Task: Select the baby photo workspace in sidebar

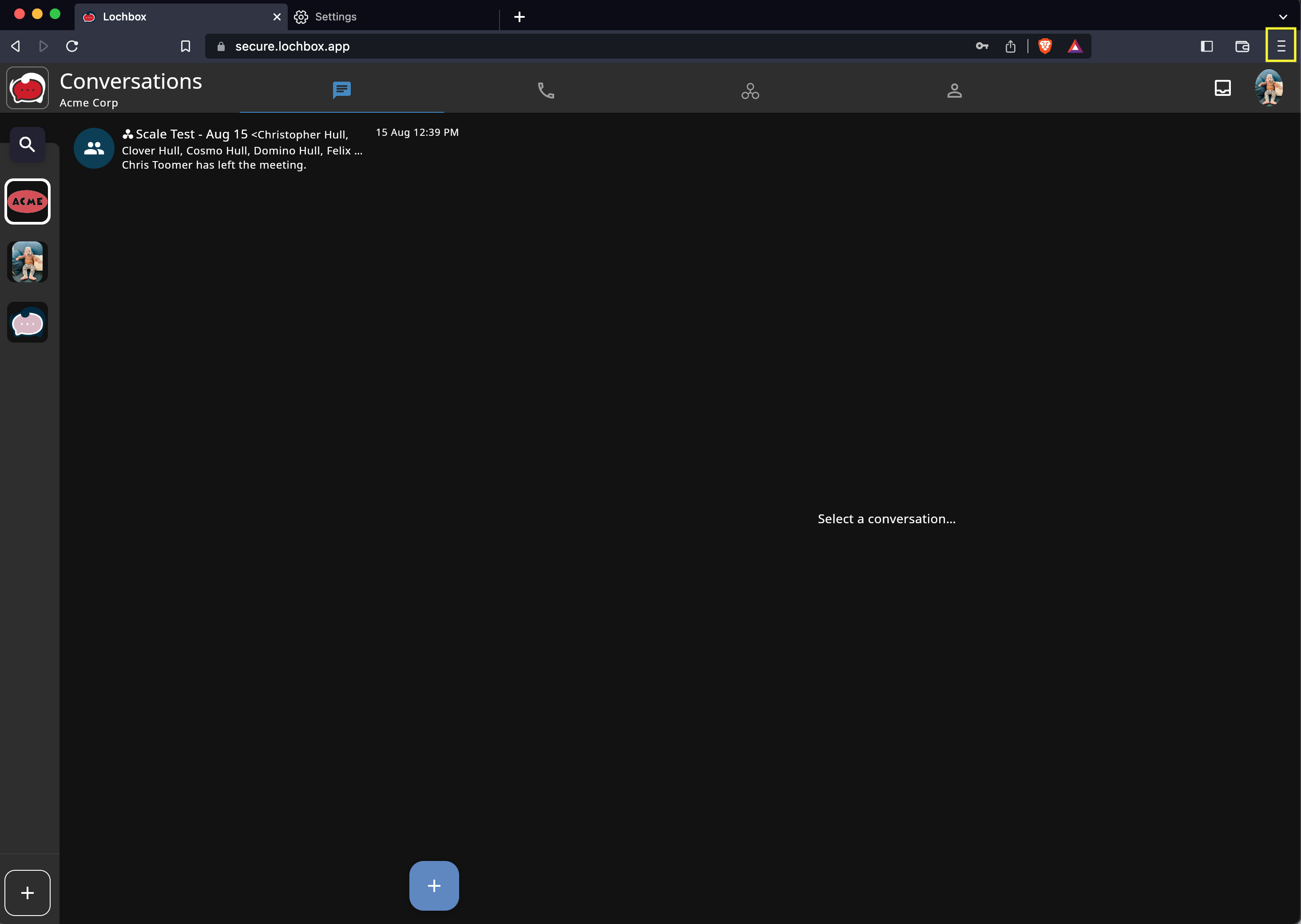Action: (x=28, y=262)
